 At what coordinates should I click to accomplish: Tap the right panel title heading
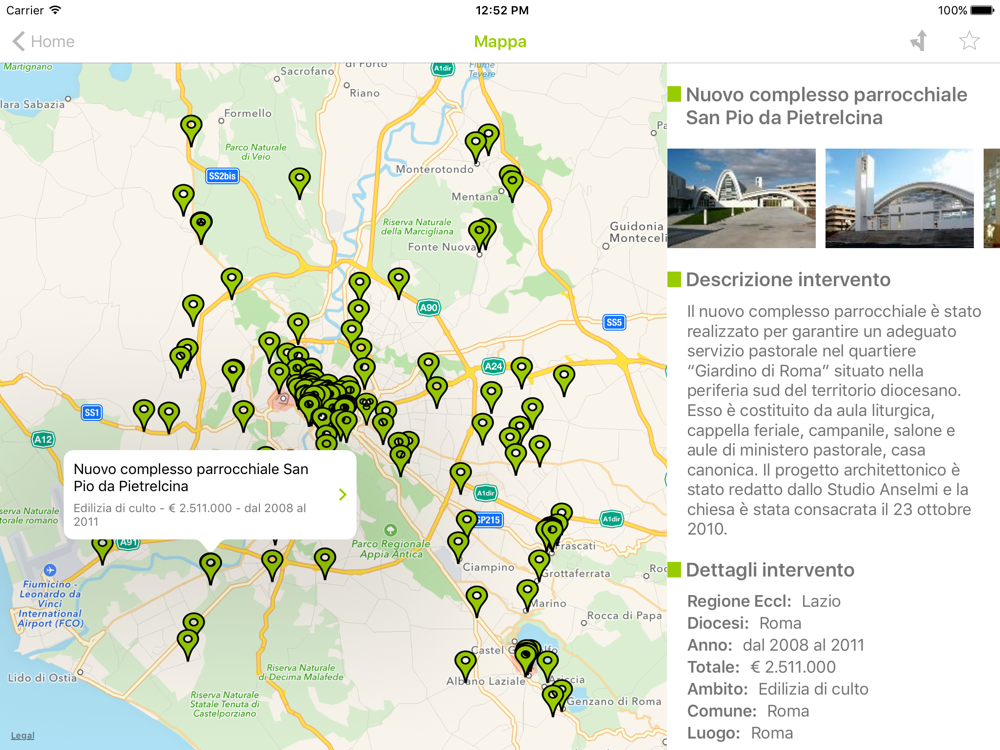[826, 106]
